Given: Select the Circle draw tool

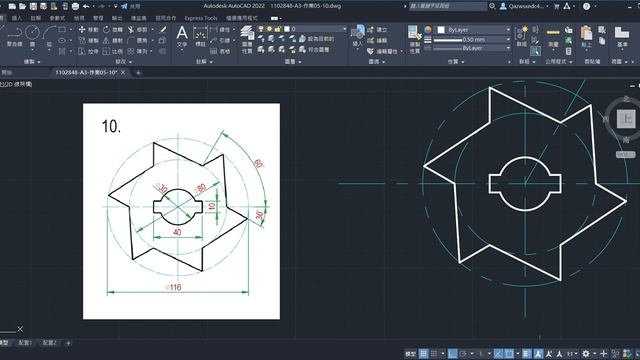Looking at the screenshot, I should (32, 33).
